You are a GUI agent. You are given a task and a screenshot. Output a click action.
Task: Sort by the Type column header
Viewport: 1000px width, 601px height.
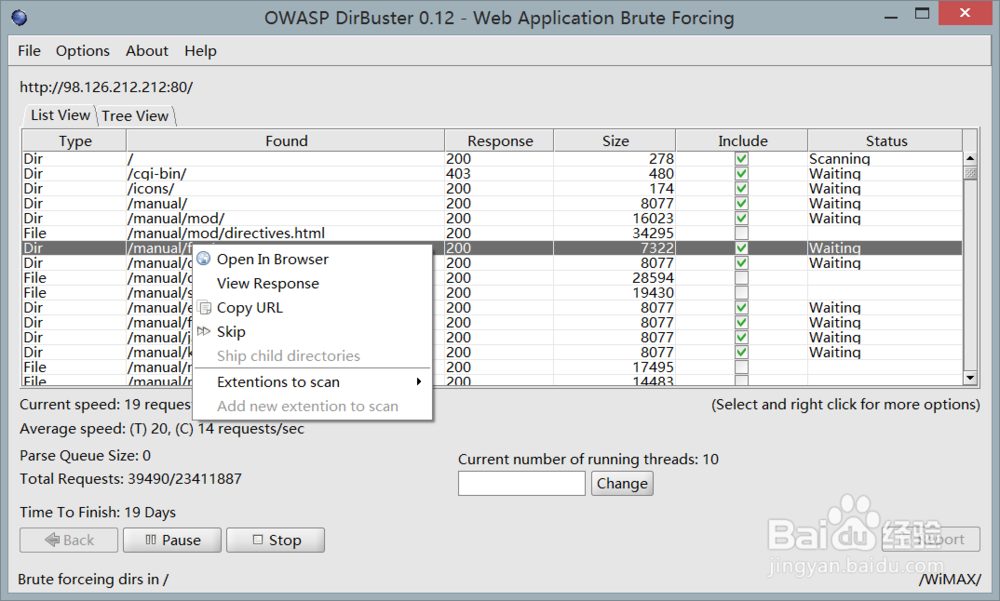click(x=75, y=141)
